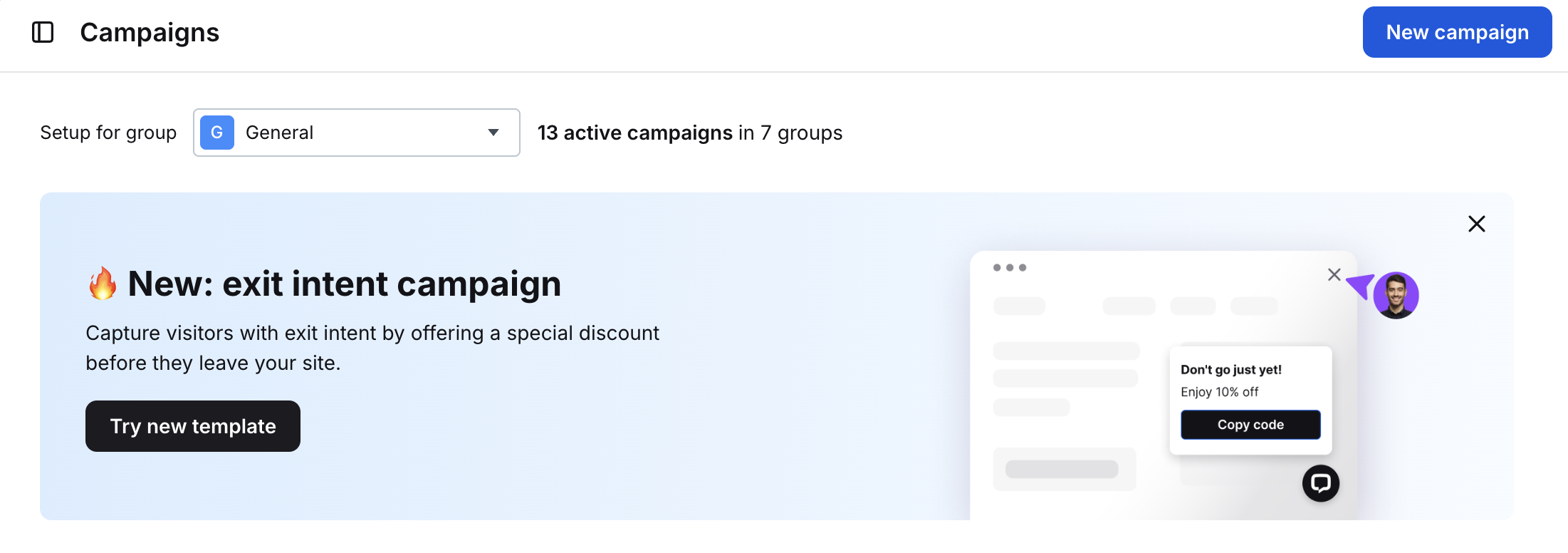
Task: Open the General group dropdown
Action: pos(356,133)
